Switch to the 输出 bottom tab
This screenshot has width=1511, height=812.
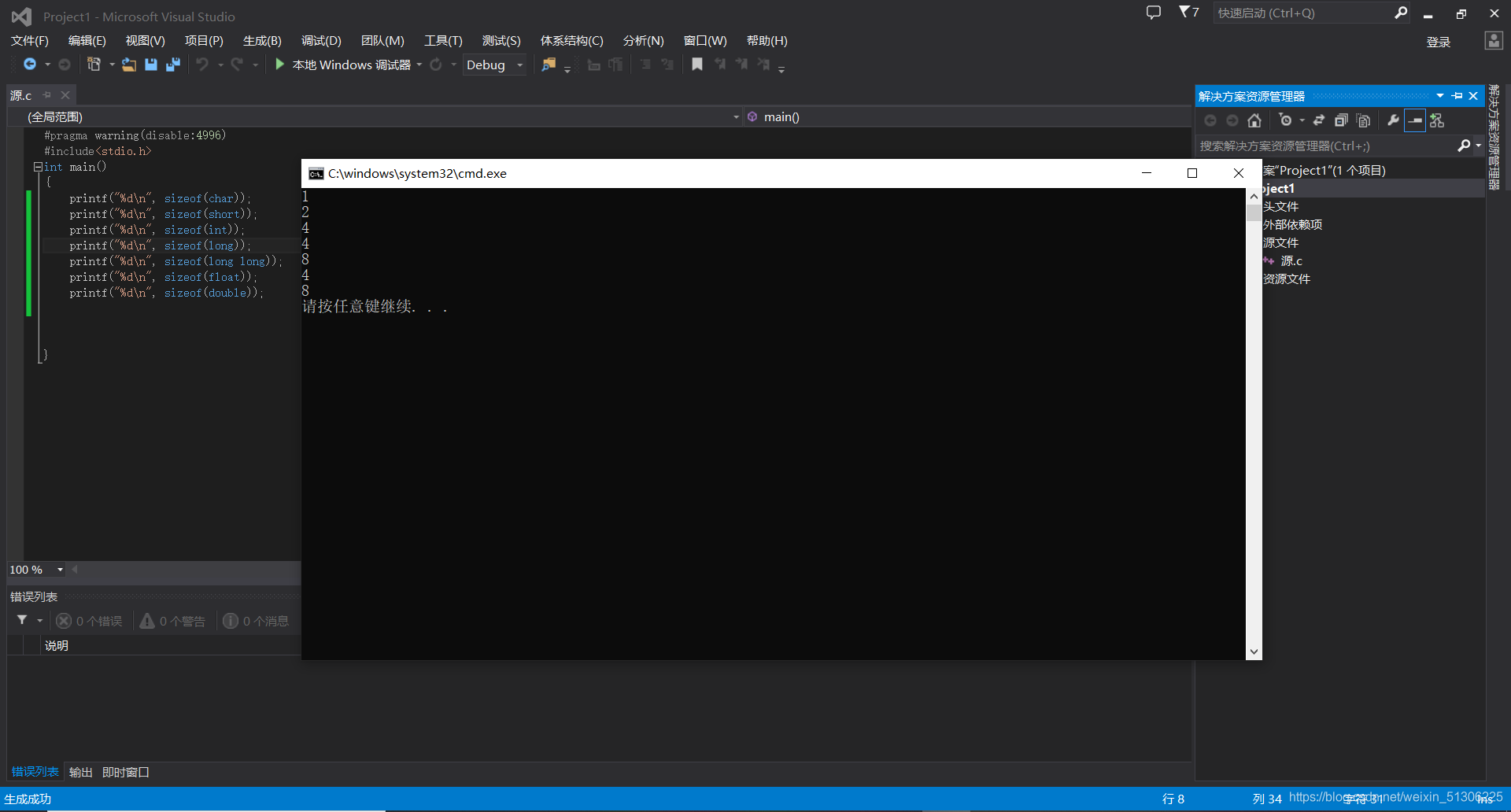[81, 773]
